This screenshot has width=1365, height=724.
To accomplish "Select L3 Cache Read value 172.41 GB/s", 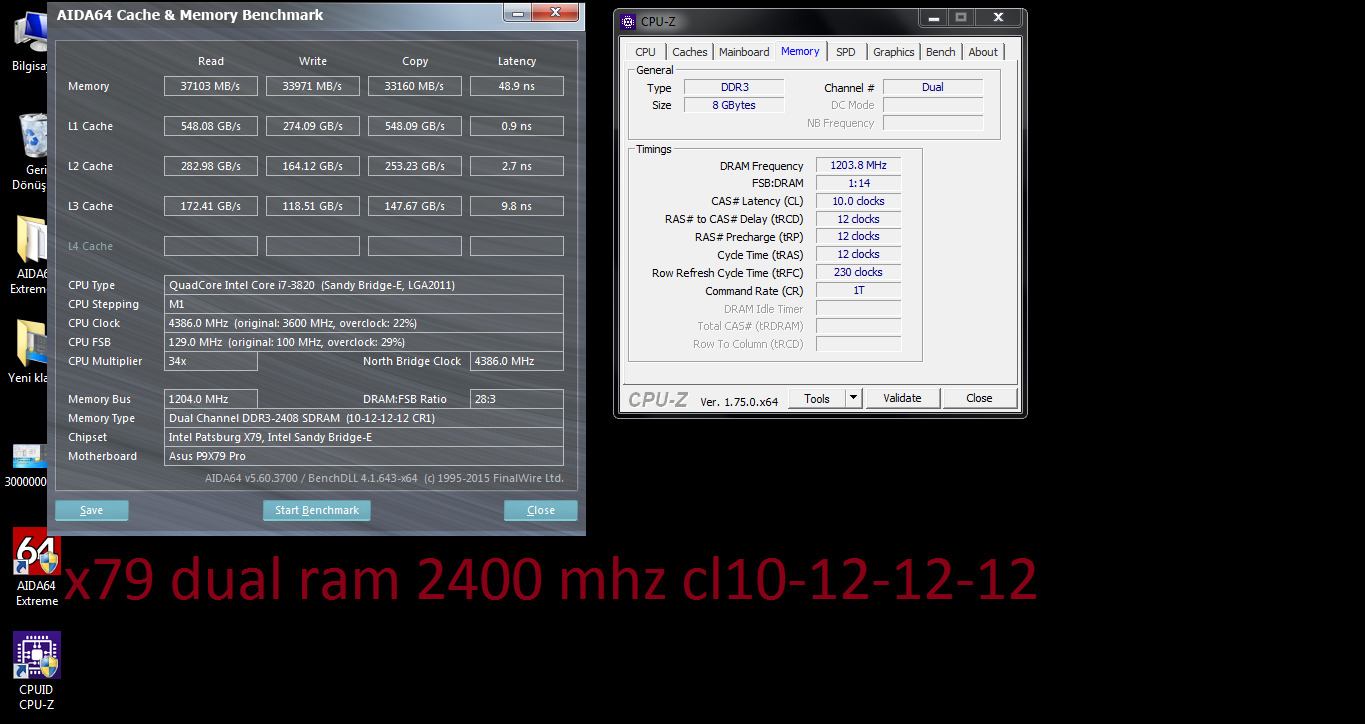I will pyautogui.click(x=211, y=206).
